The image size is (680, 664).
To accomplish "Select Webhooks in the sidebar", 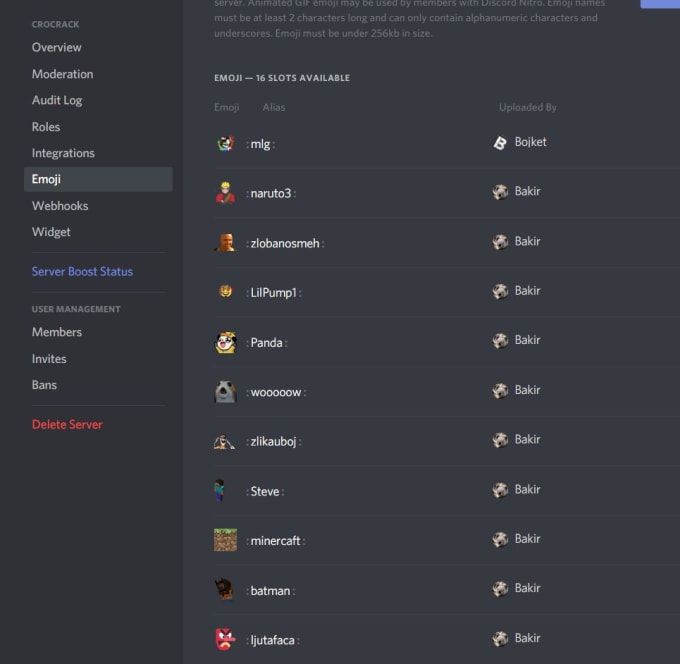I will pyautogui.click(x=60, y=206).
